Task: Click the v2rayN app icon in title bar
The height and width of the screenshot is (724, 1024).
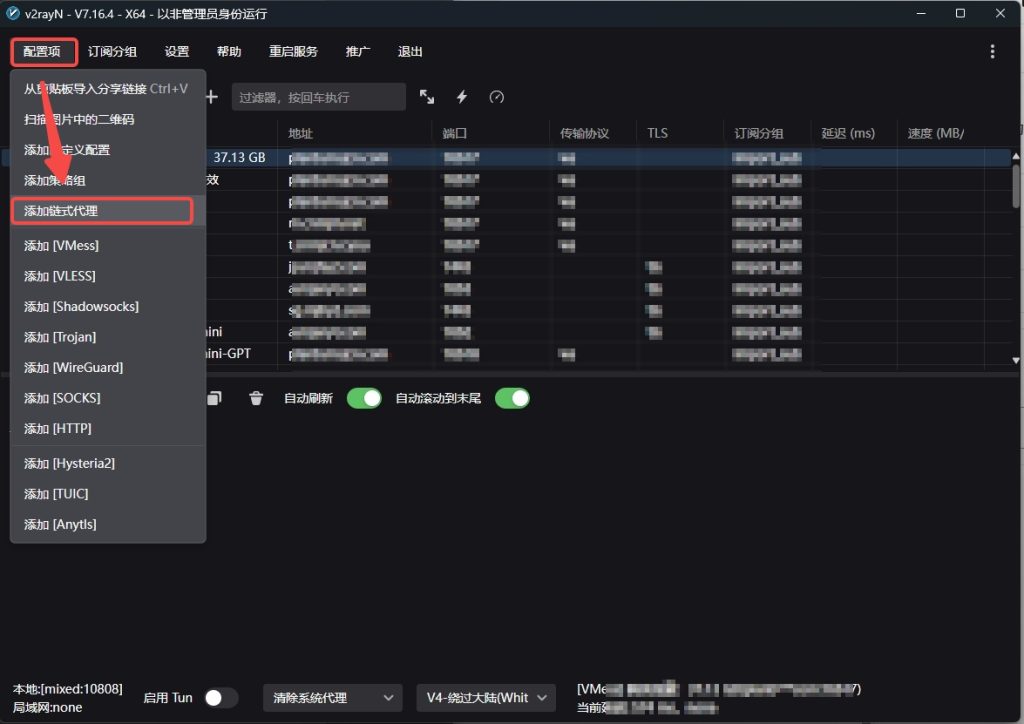Action: [x=11, y=14]
